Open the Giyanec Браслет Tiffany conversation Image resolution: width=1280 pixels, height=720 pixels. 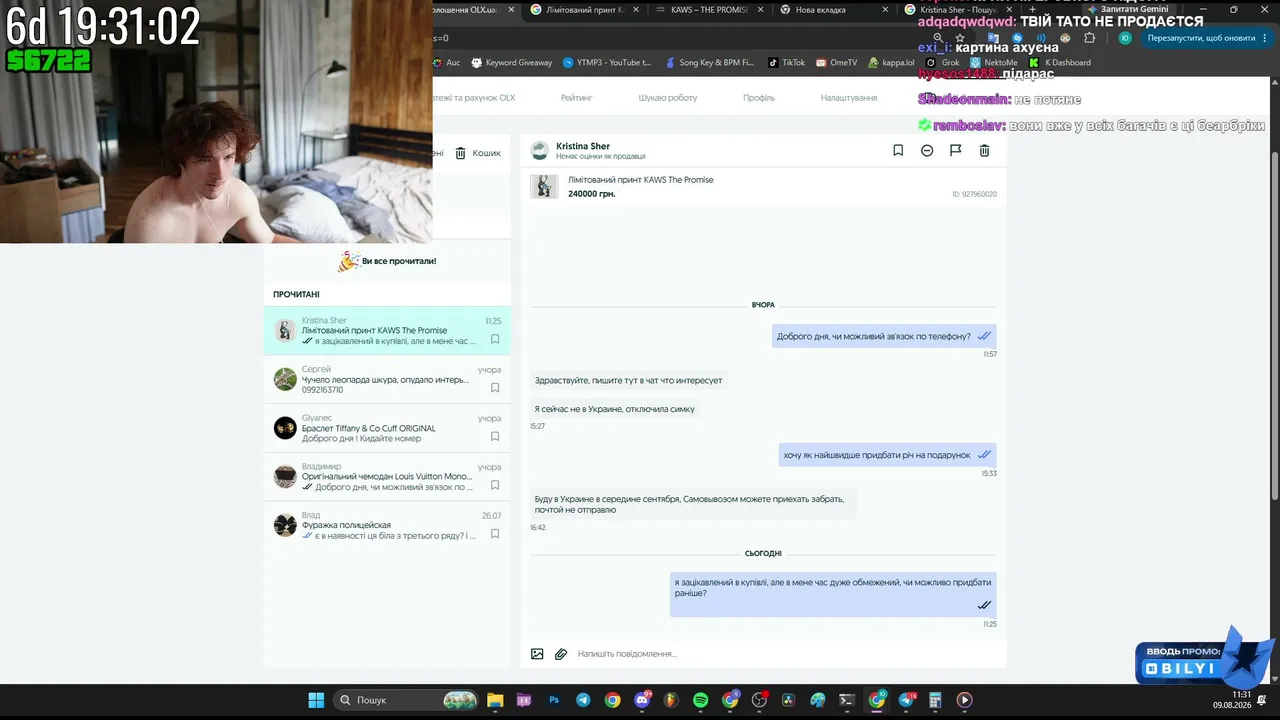[x=387, y=428]
